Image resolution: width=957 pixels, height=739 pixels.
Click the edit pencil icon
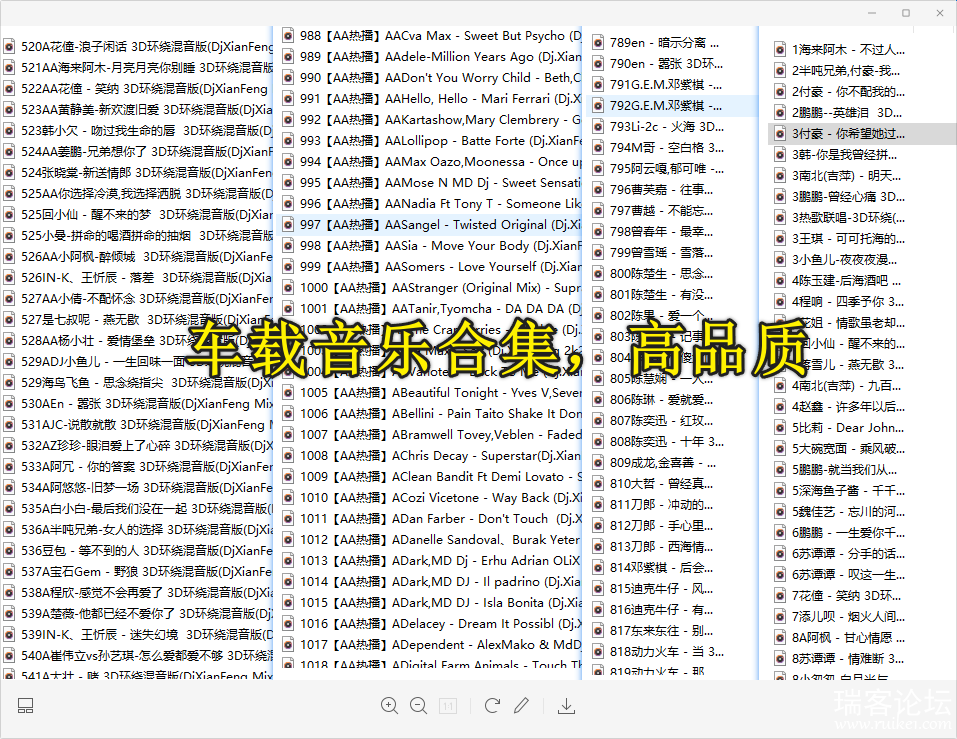pyautogui.click(x=521, y=706)
